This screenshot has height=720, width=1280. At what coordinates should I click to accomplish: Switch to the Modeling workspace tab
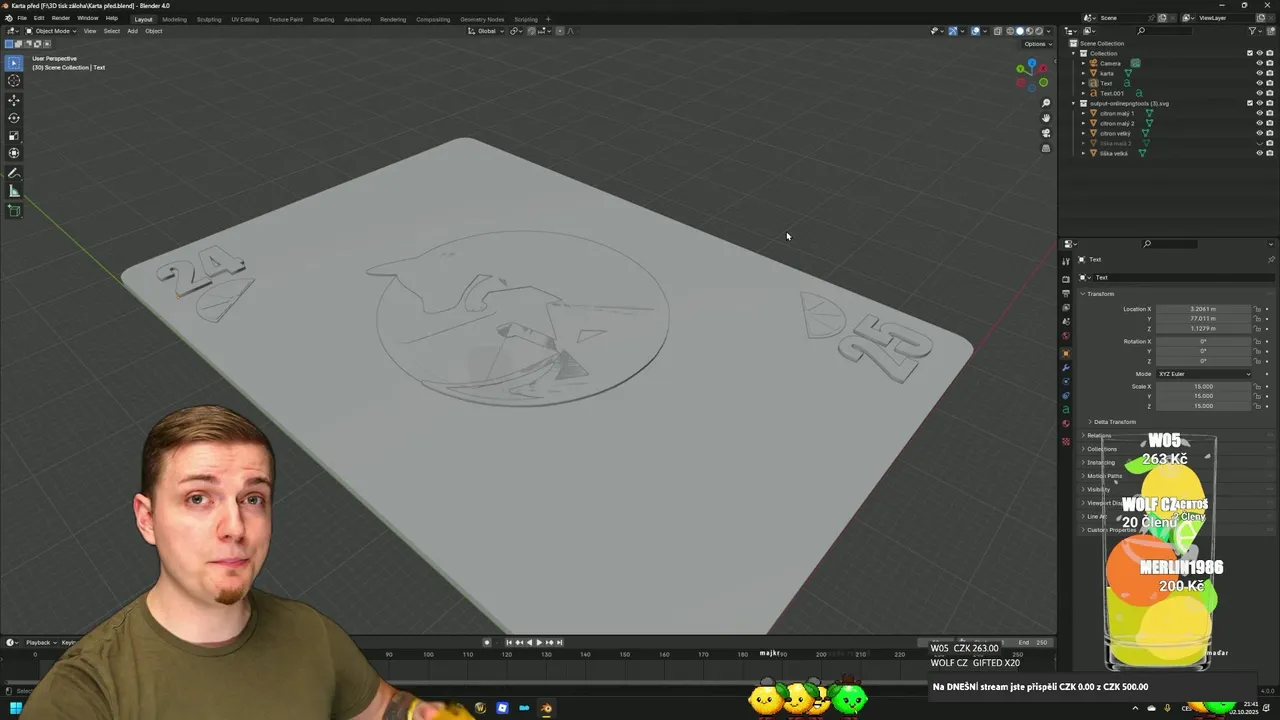(174, 19)
